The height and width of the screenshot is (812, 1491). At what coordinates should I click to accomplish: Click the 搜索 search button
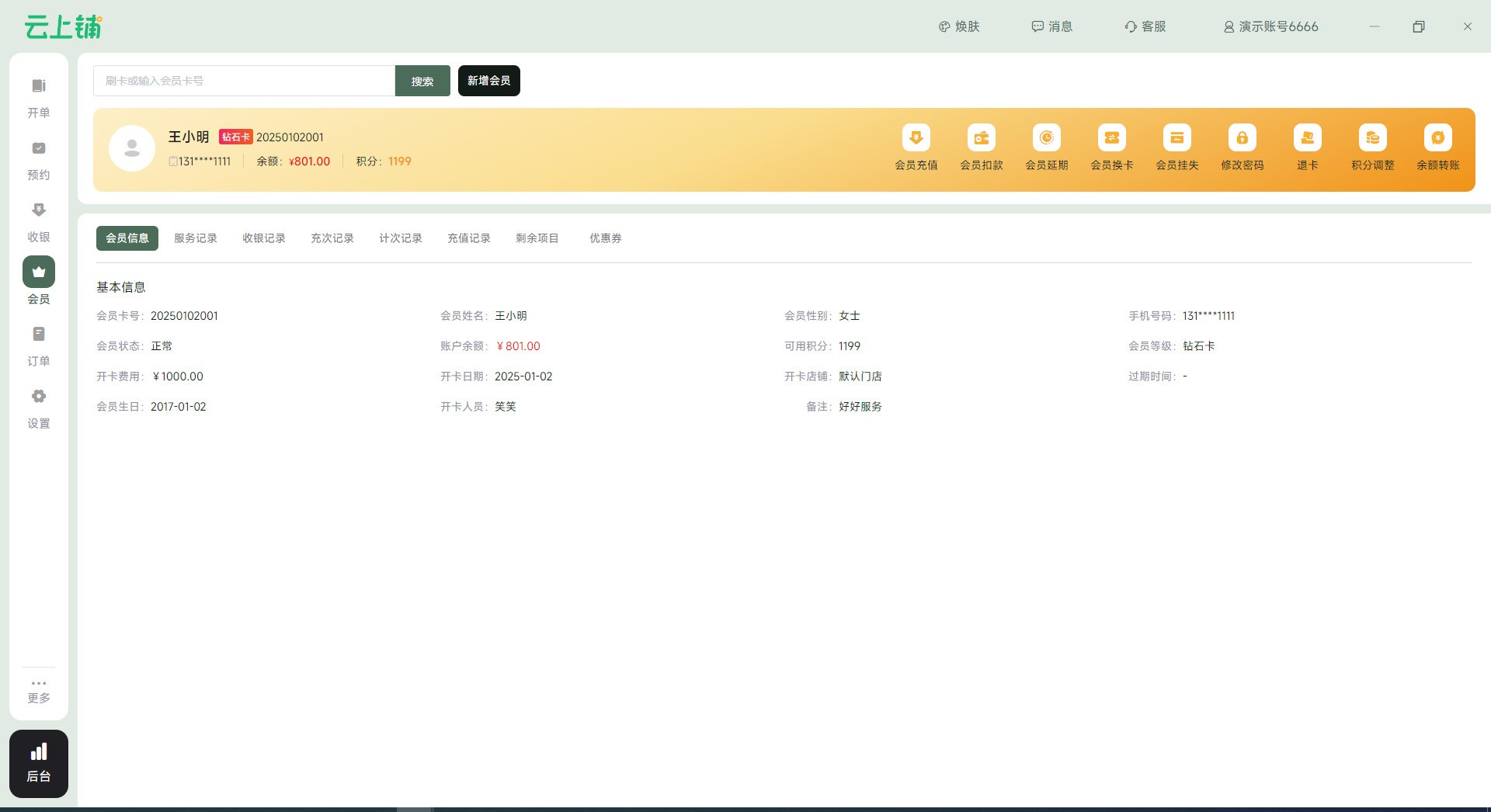tap(422, 81)
